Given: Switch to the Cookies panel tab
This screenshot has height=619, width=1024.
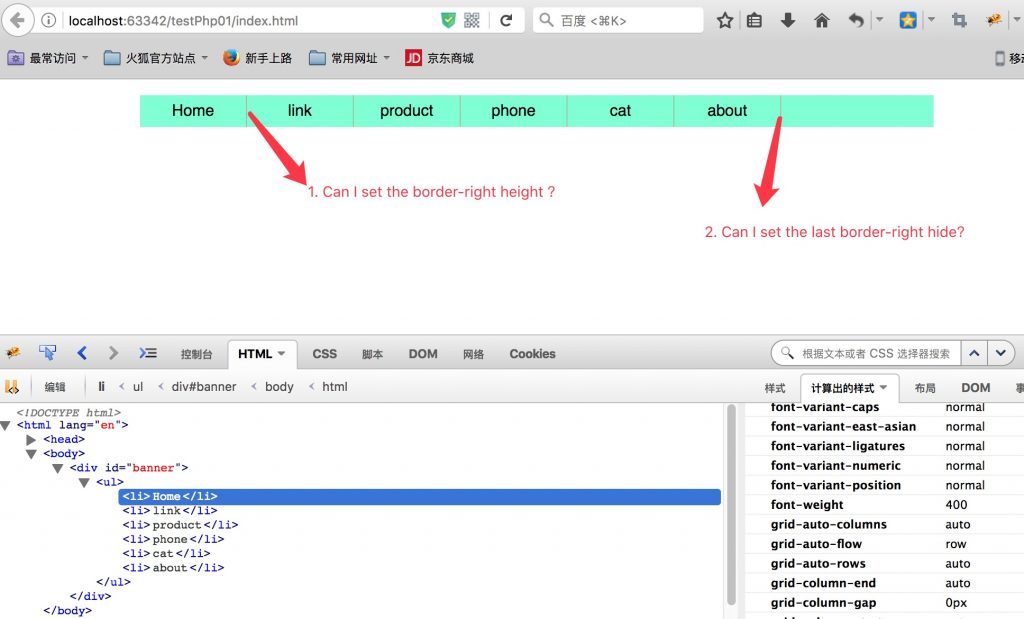Looking at the screenshot, I should point(532,354).
